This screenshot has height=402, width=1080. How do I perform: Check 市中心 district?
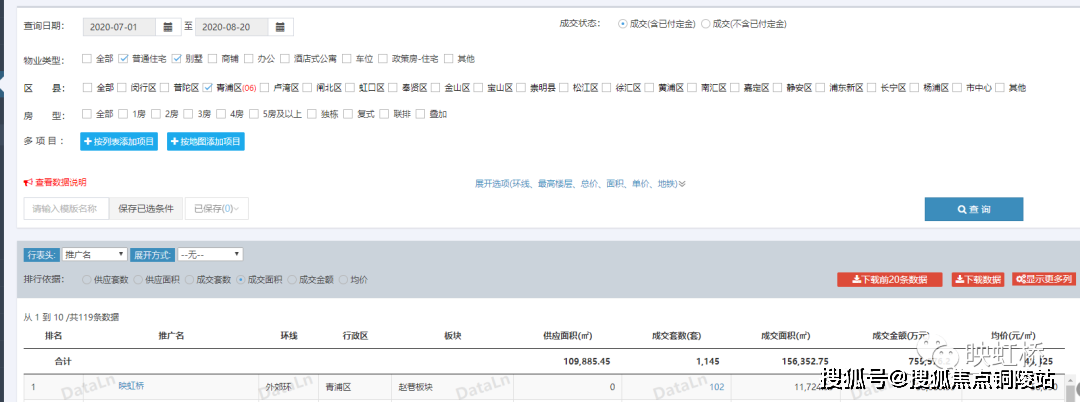(x=957, y=87)
